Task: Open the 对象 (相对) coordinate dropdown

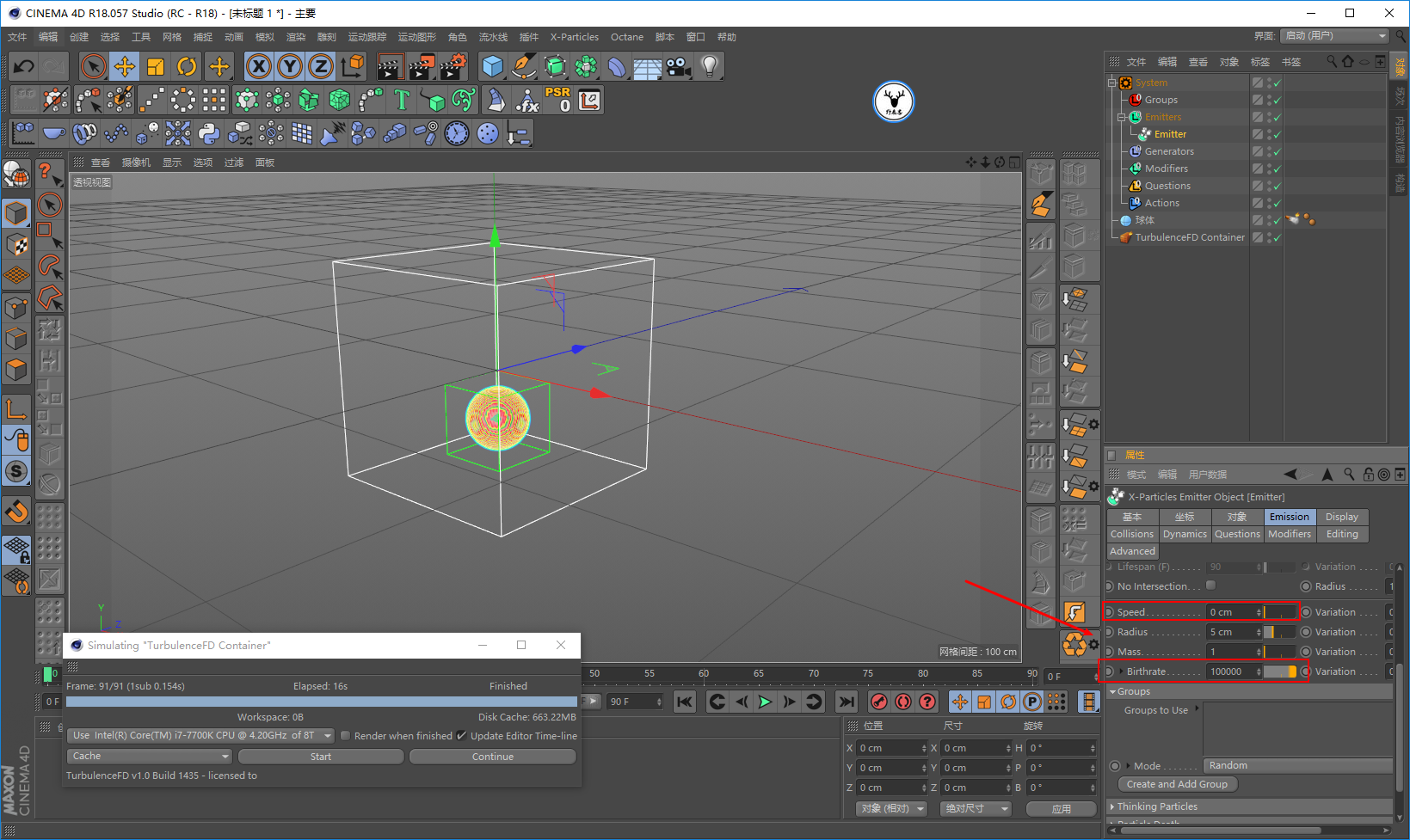Action: [x=892, y=809]
